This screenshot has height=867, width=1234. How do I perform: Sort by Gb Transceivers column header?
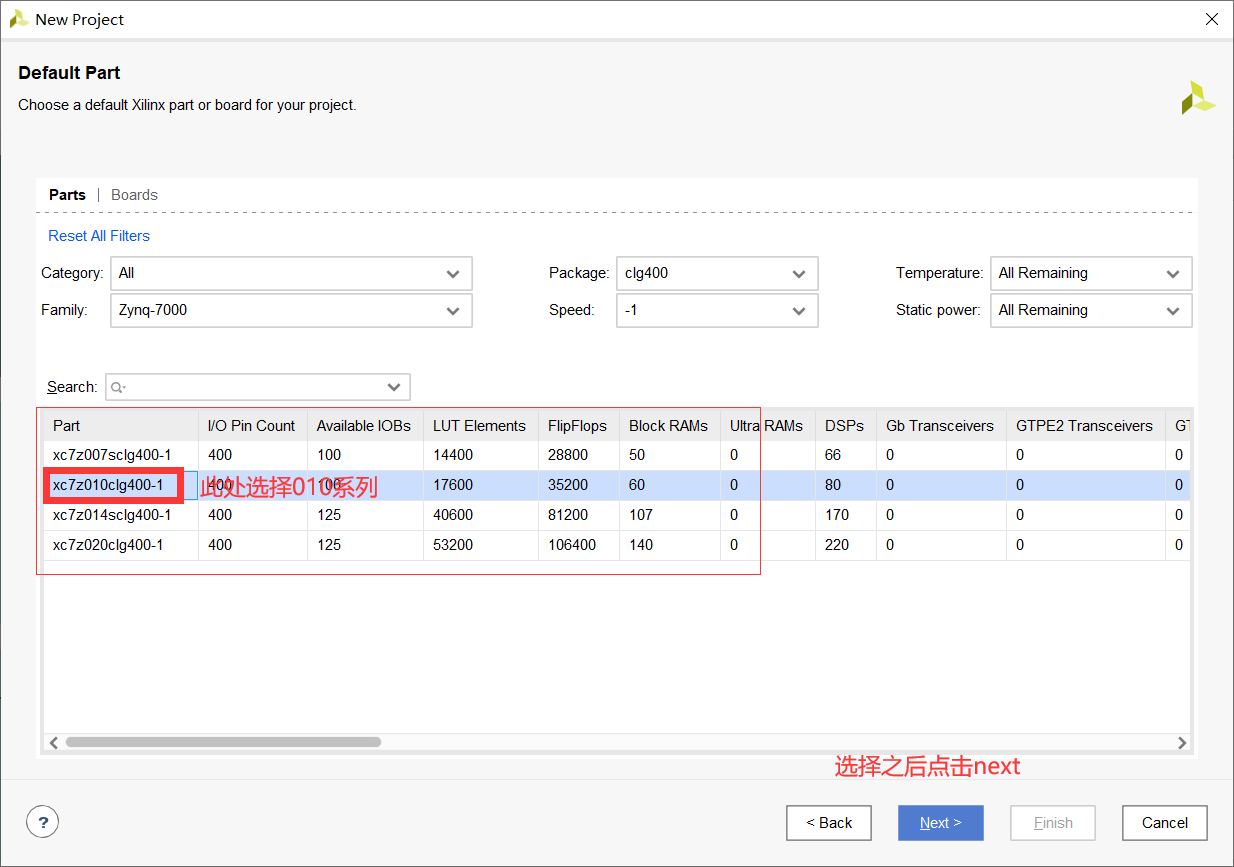[x=941, y=426]
